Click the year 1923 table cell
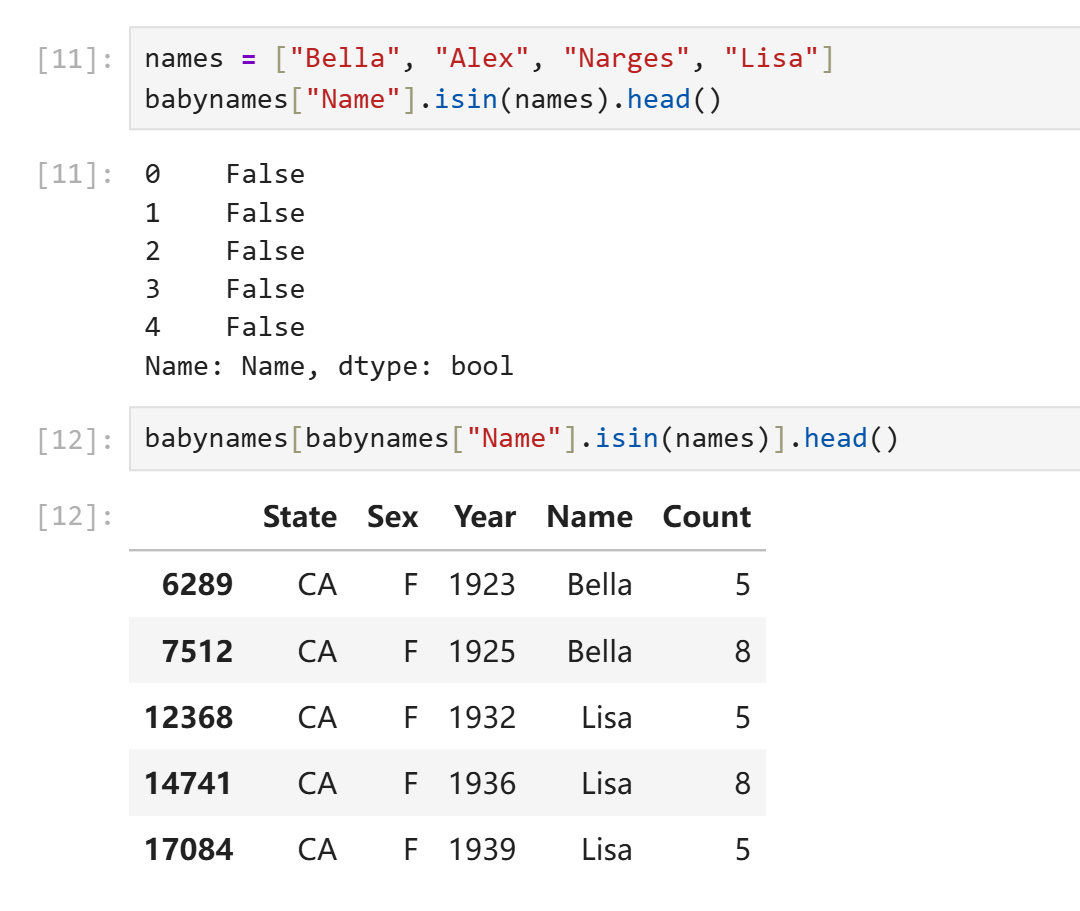Screen dimensions: 1080x911 tap(482, 585)
